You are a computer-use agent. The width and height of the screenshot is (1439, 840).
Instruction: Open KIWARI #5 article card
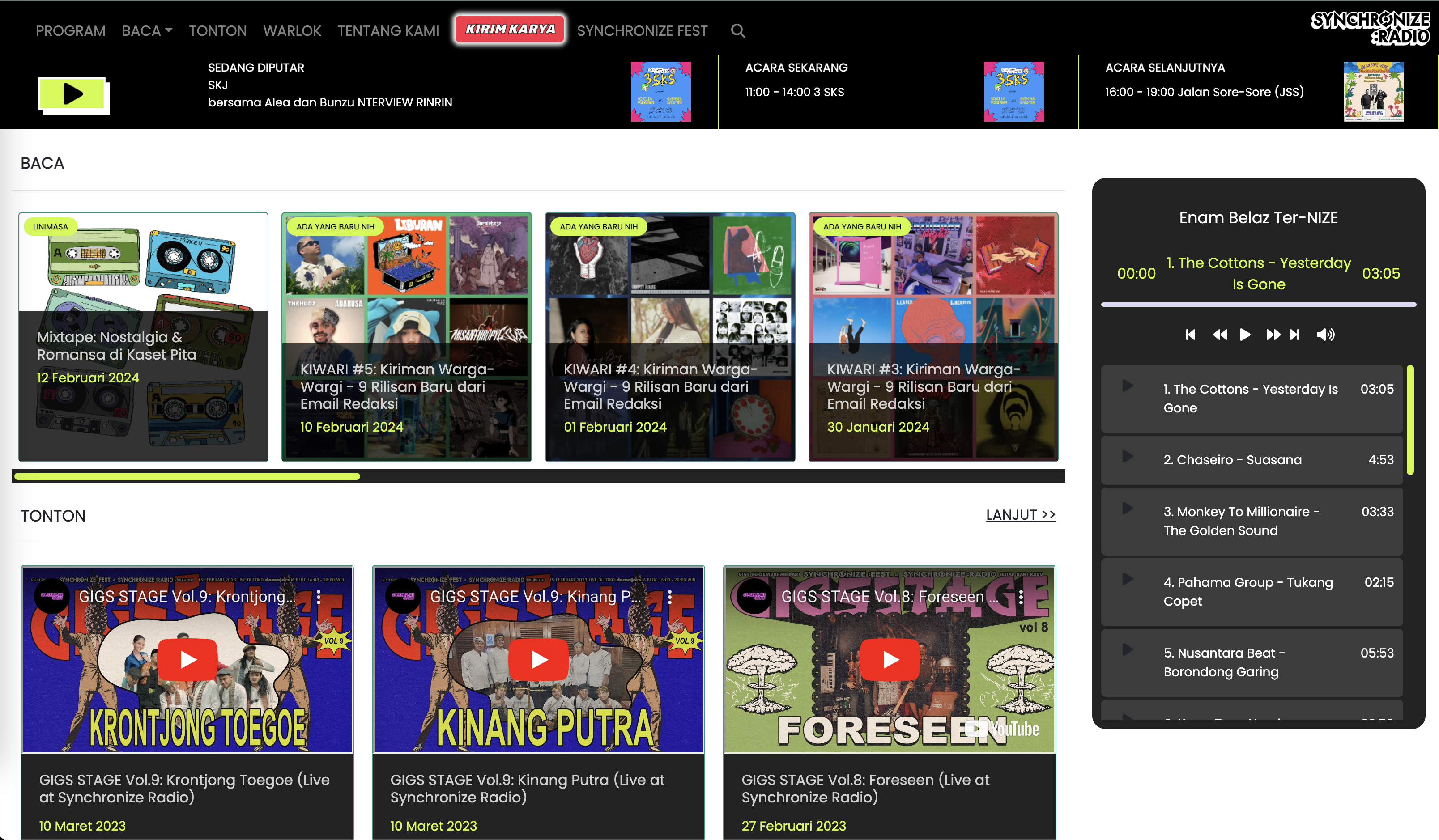[x=406, y=337]
